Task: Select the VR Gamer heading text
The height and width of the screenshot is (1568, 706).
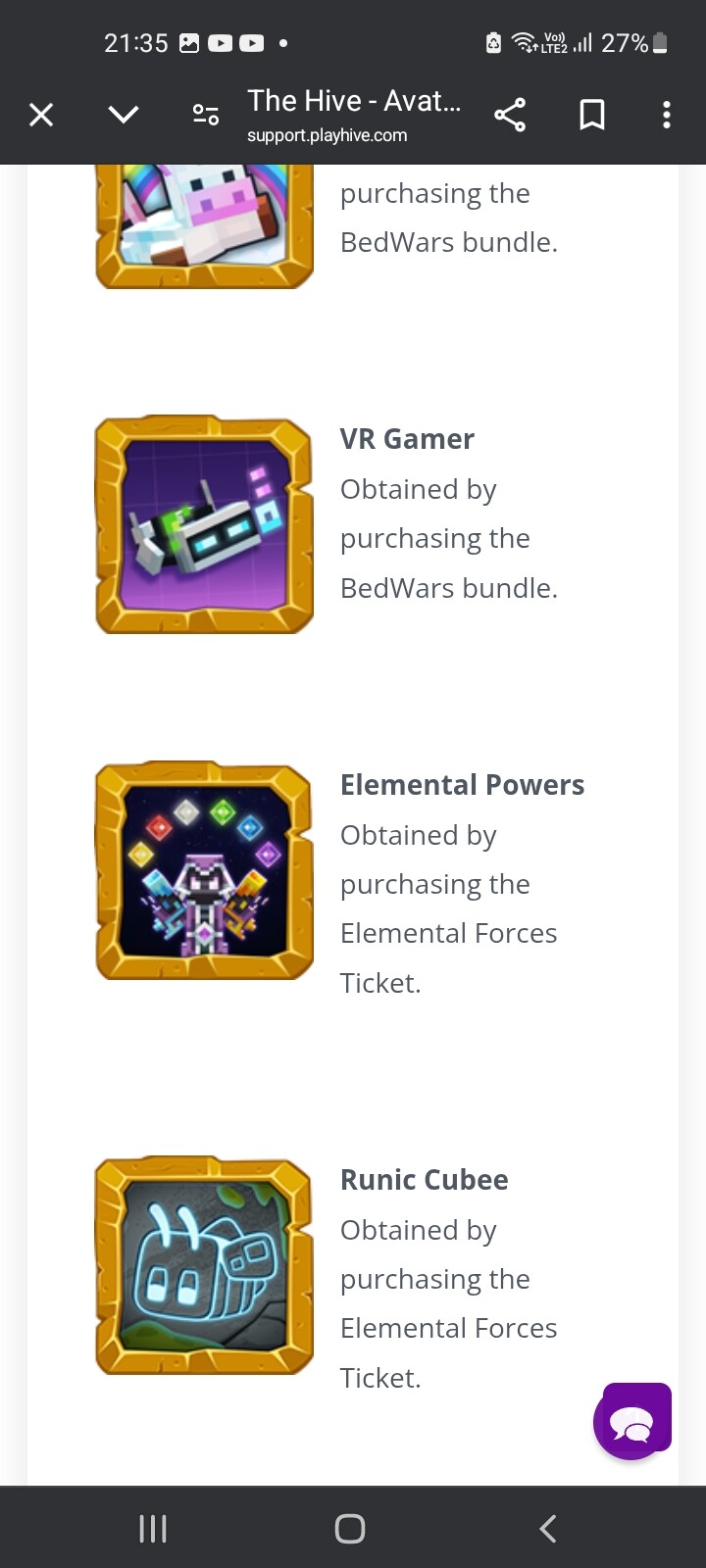Action: click(x=407, y=439)
